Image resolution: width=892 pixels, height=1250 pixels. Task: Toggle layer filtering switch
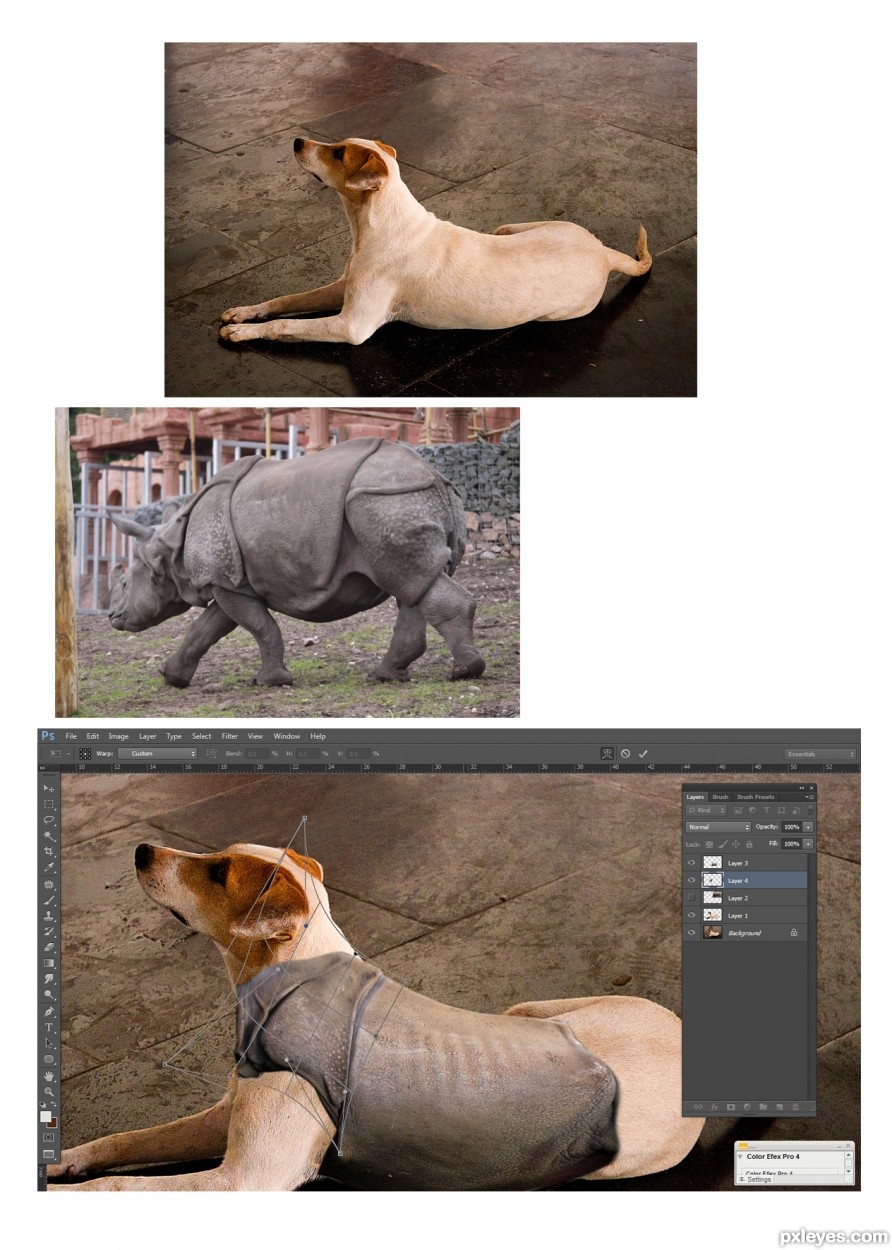pyautogui.click(x=810, y=810)
